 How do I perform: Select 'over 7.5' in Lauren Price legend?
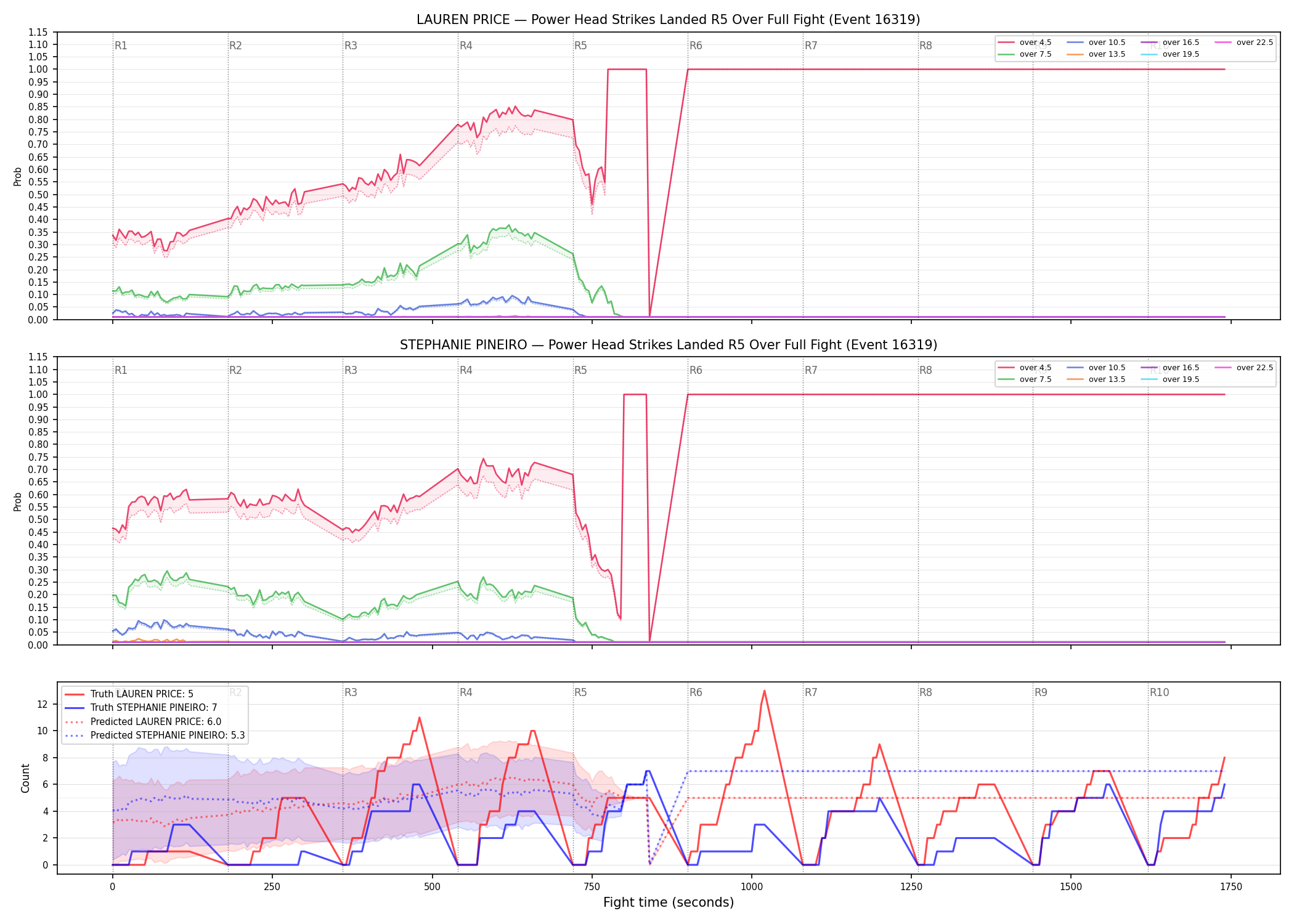[x=1025, y=54]
